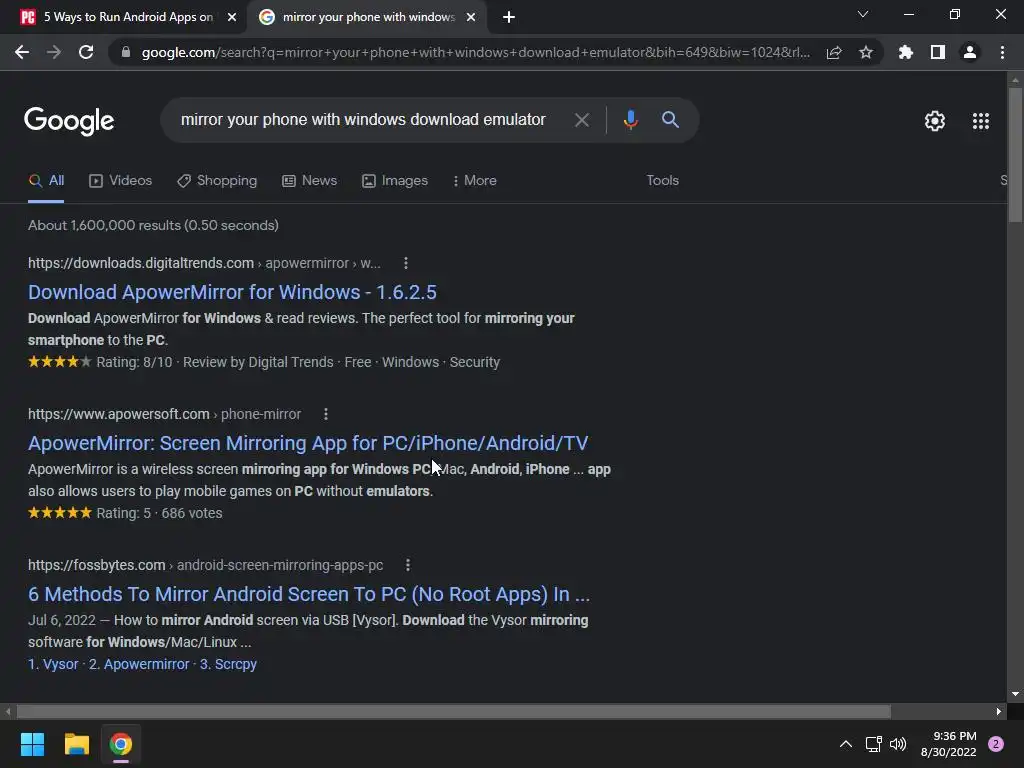Show hidden system tray icons
This screenshot has width=1024, height=768.
pos(845,744)
